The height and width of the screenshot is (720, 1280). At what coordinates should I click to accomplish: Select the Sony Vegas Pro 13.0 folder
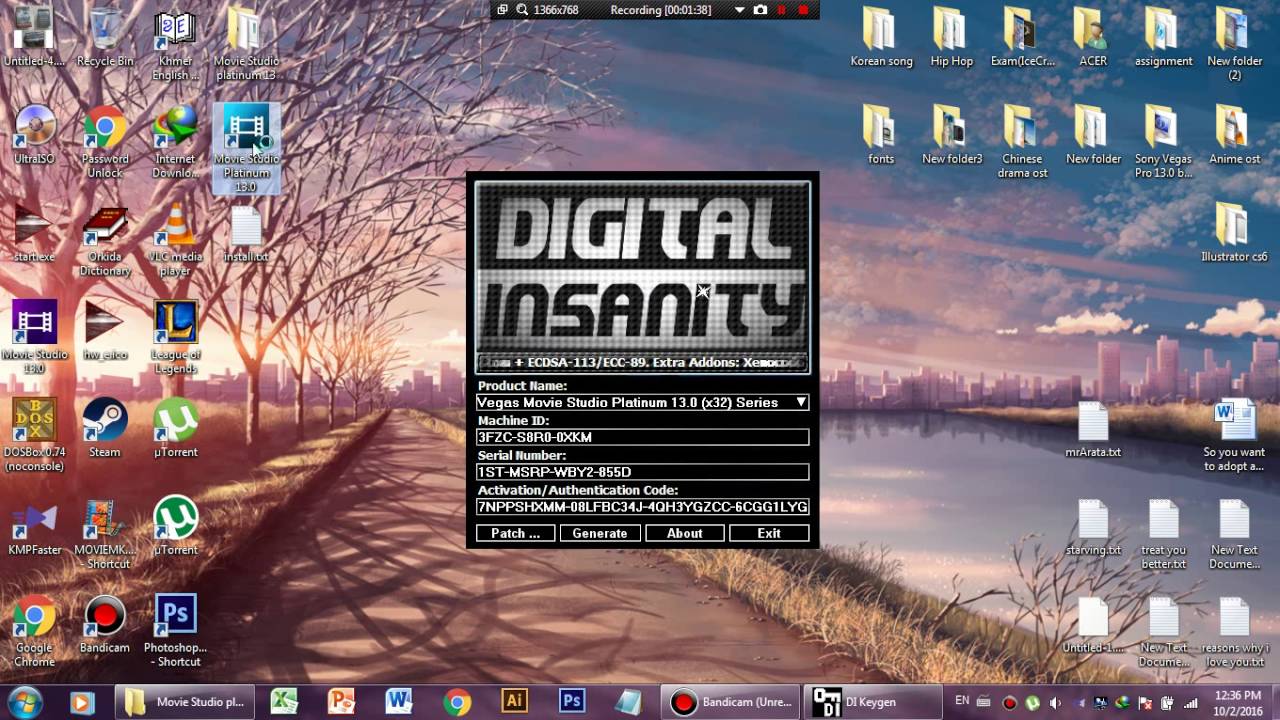coord(1163,142)
